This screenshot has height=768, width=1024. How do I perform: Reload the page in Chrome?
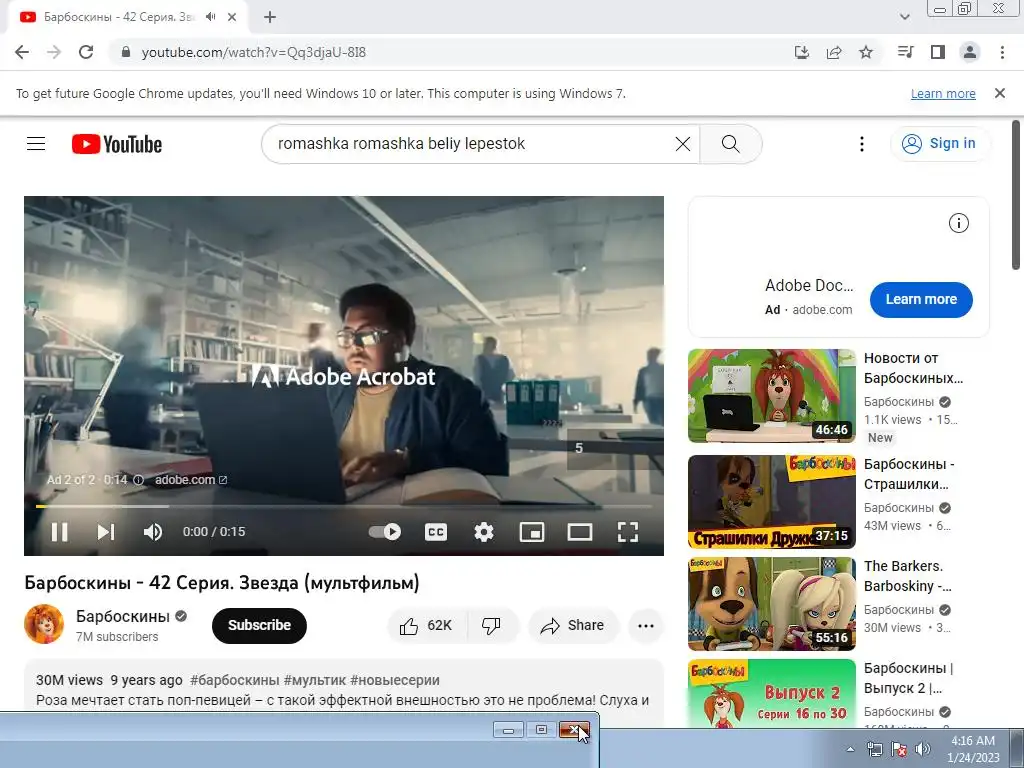point(86,52)
